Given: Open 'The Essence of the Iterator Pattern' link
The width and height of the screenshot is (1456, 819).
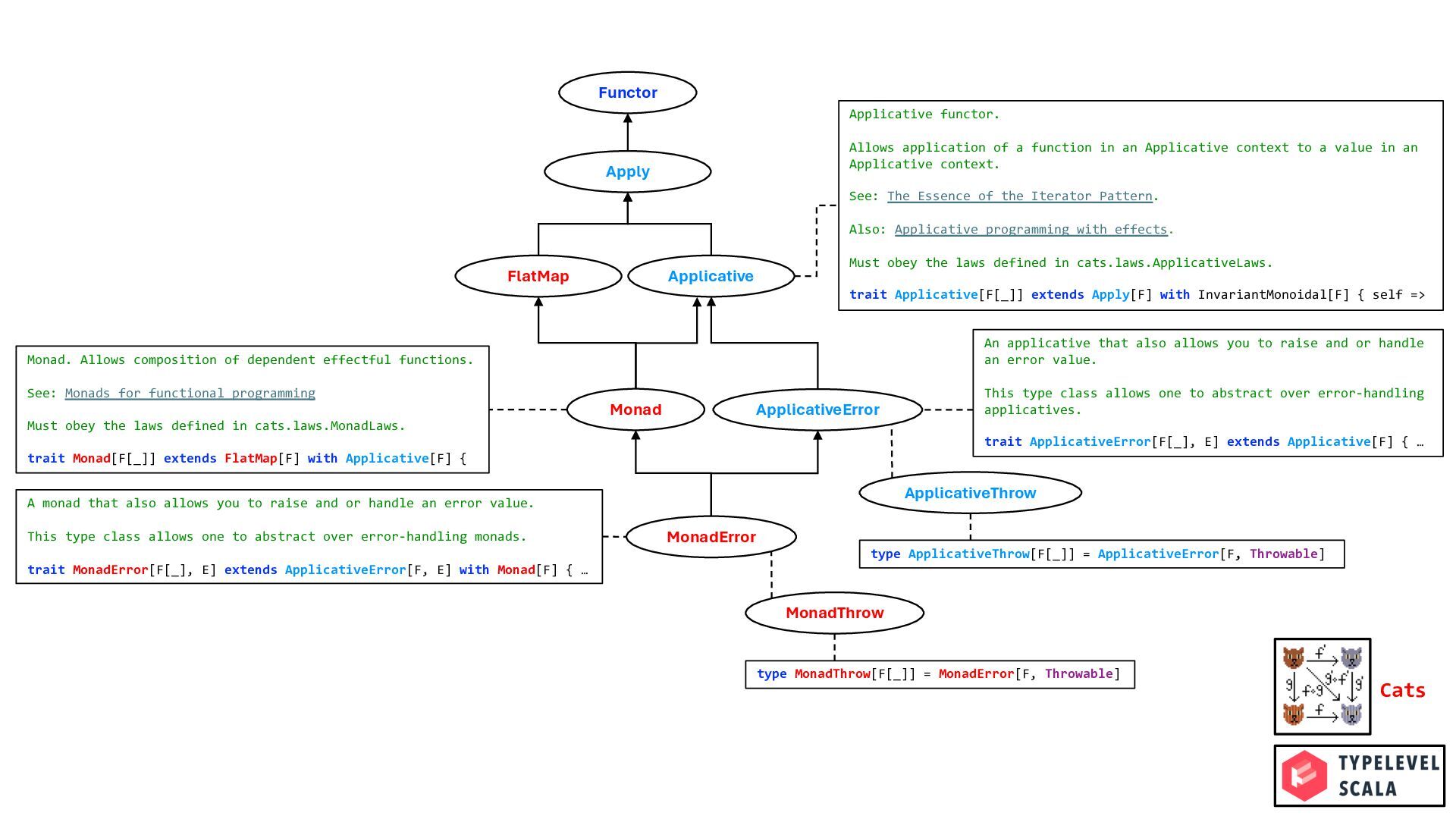Looking at the screenshot, I should [x=1019, y=196].
